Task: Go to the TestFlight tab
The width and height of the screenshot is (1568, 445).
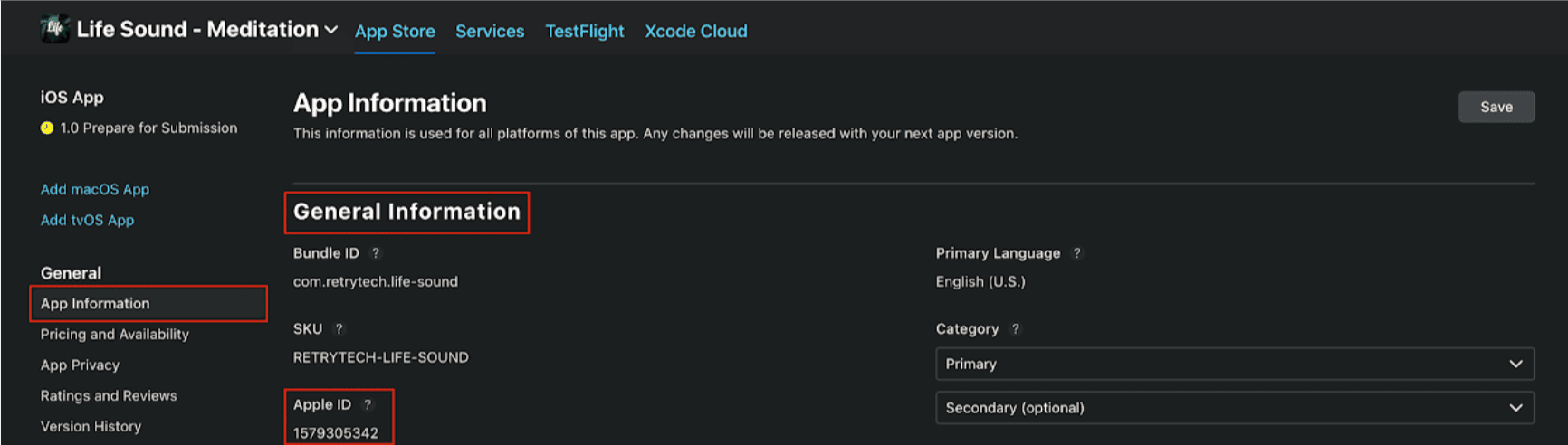Action: point(585,32)
